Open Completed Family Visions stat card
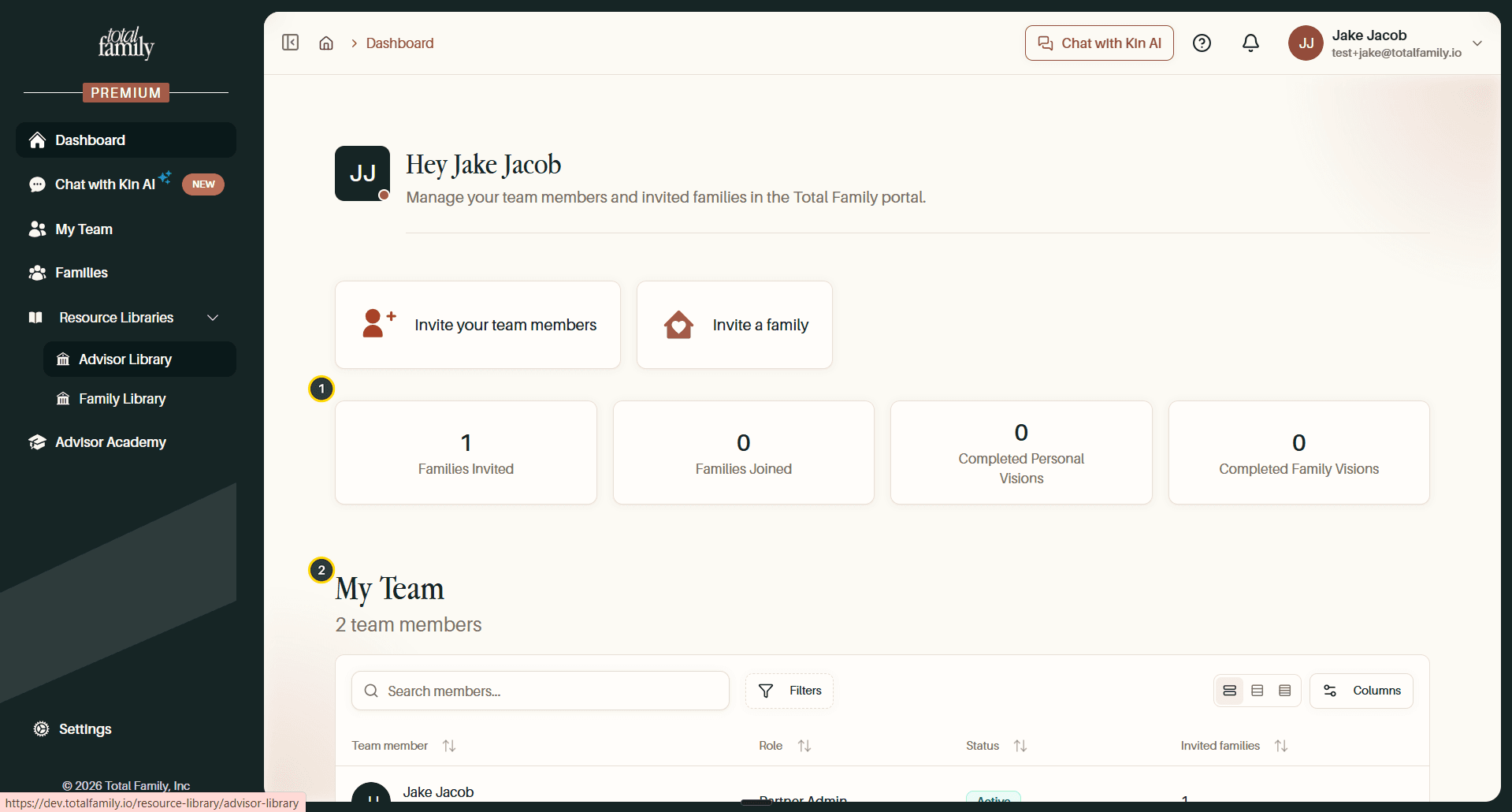The height and width of the screenshot is (812, 1512). click(x=1299, y=453)
